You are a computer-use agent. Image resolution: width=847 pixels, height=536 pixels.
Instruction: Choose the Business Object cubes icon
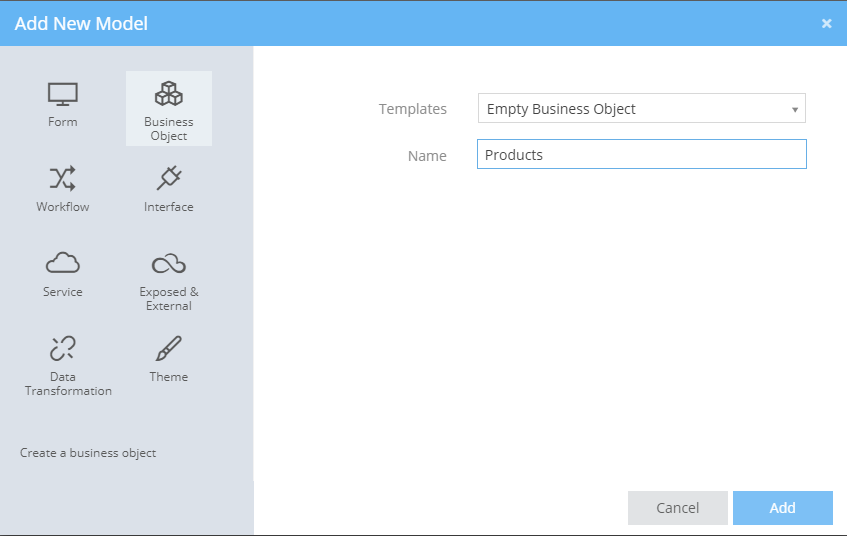(x=168, y=95)
